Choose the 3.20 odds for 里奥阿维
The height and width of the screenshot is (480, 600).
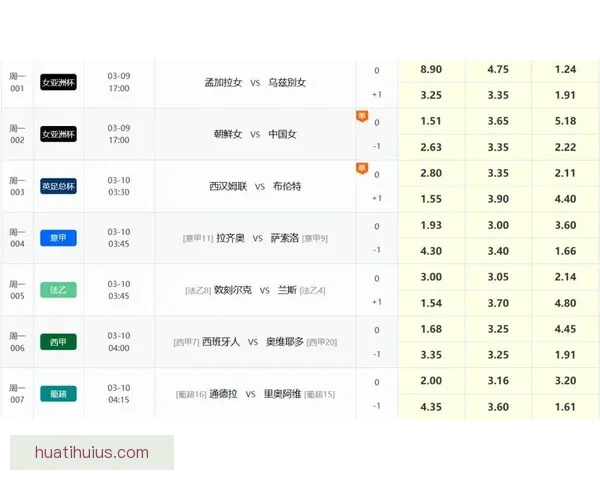pos(566,381)
